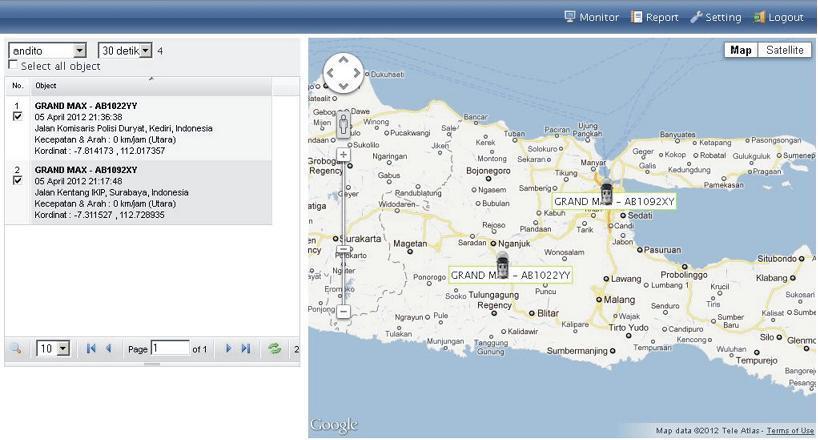Click coordinates -7.311527 , 112.728935
Viewport: 818px width, 440px height.
click(x=118, y=215)
